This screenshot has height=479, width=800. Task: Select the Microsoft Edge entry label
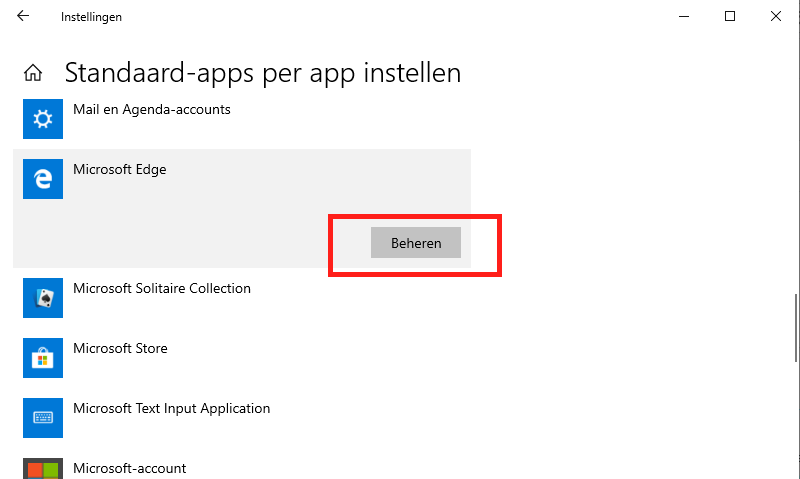point(120,169)
